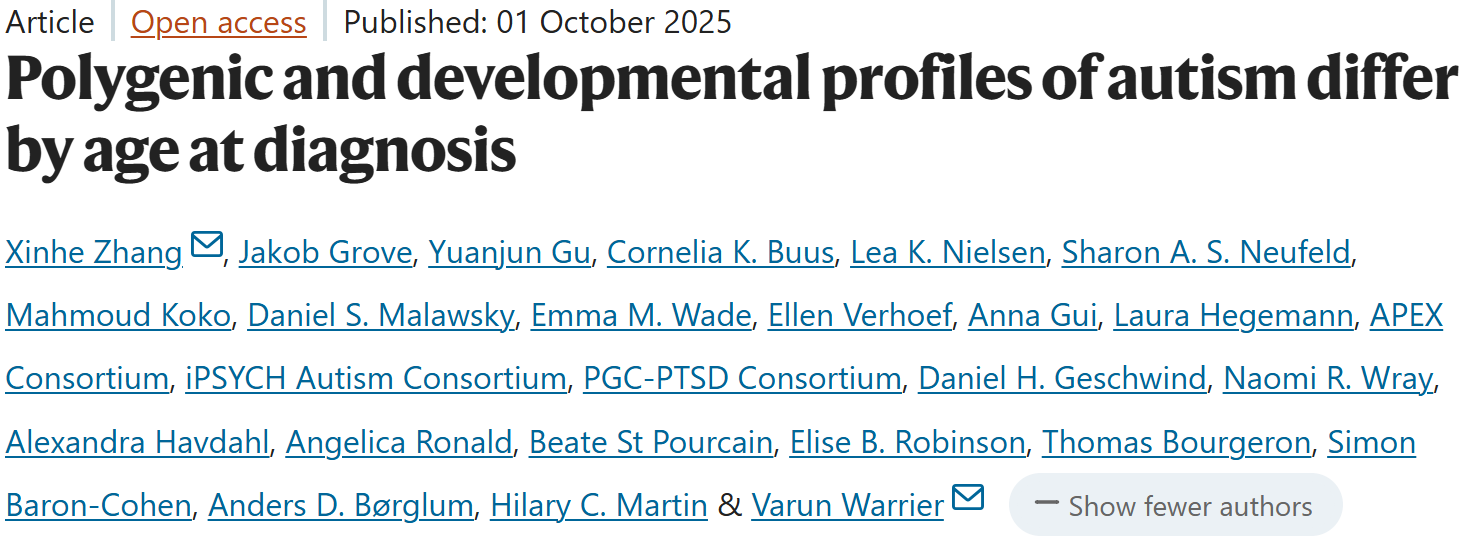Open Thomas Bourgeron author link
The width and height of the screenshot is (1469, 546).
[x=1176, y=442]
